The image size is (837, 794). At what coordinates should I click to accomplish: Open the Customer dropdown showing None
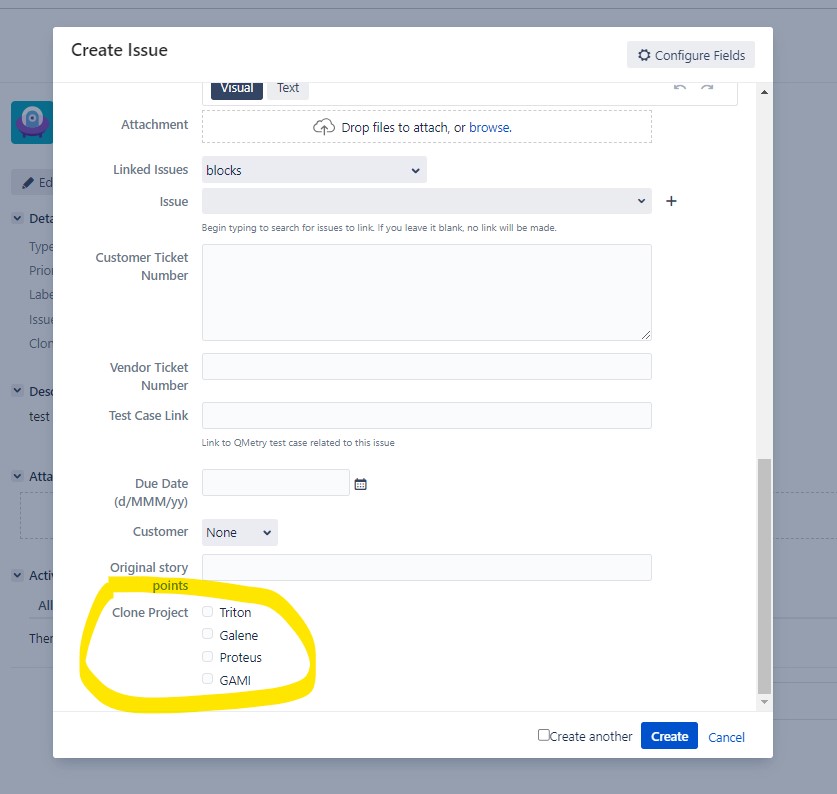coord(239,532)
